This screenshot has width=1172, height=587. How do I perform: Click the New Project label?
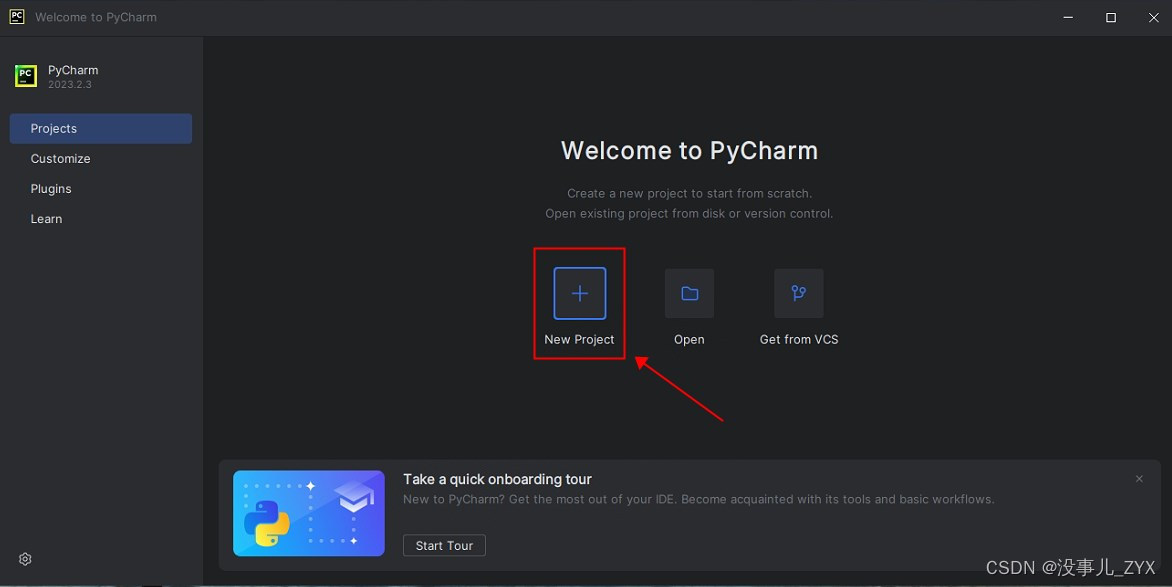pos(579,339)
